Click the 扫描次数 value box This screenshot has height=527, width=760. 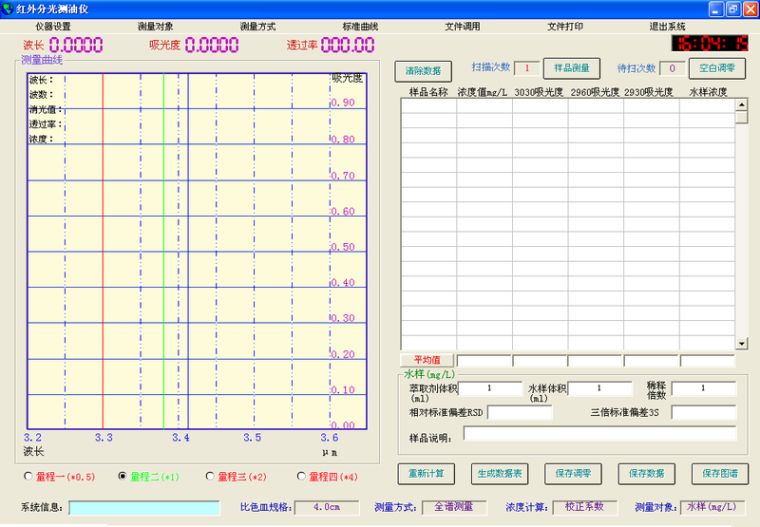coord(527,68)
